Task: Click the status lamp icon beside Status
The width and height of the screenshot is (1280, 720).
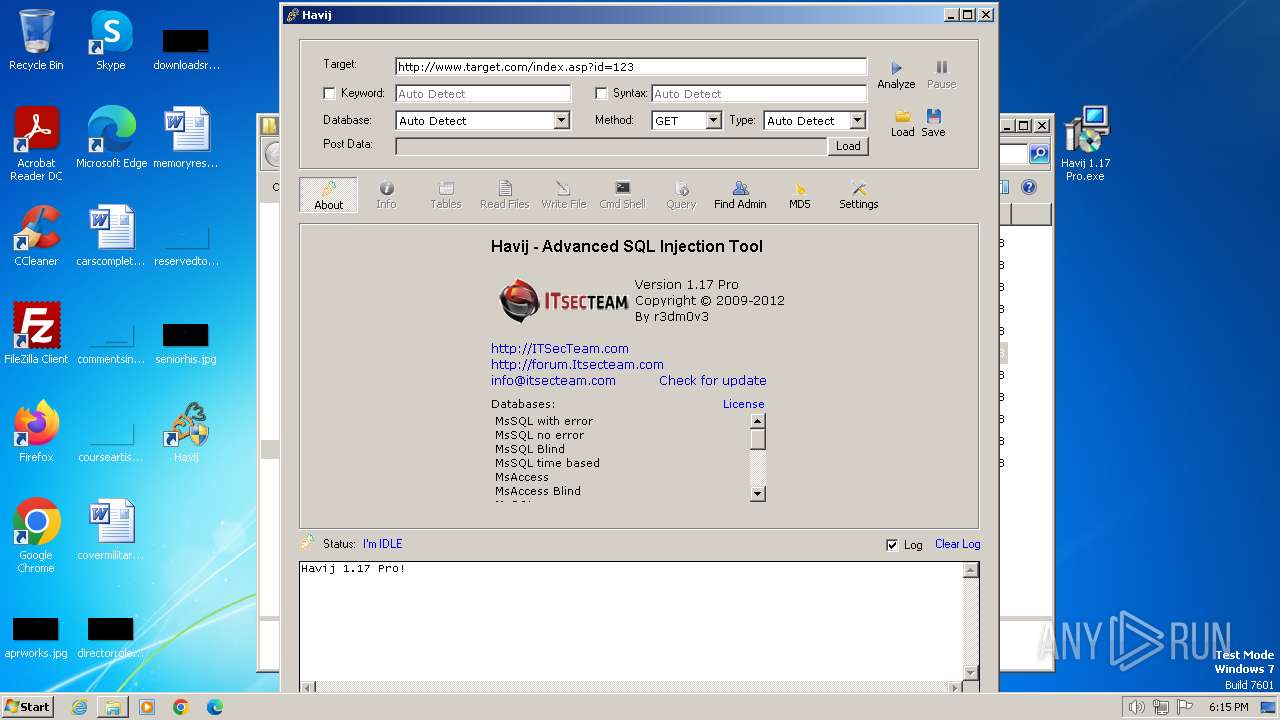Action: (x=308, y=542)
